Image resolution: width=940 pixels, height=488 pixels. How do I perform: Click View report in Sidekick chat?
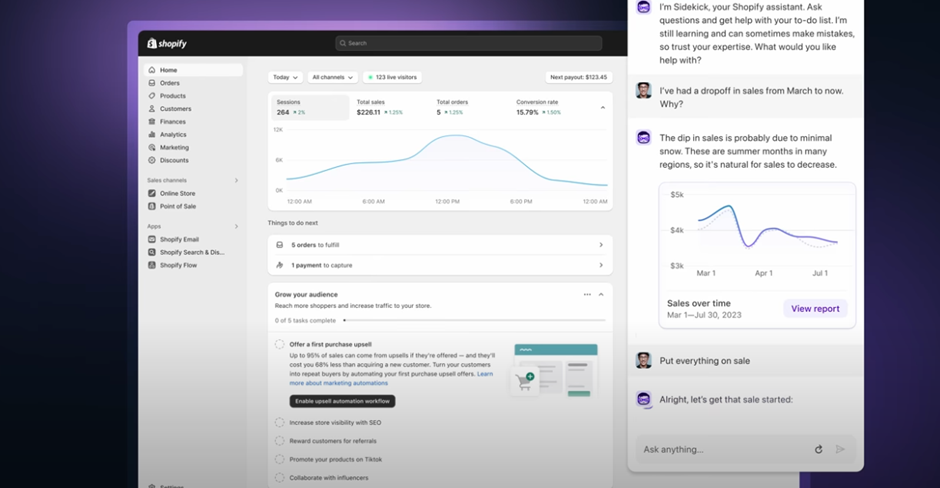815,309
